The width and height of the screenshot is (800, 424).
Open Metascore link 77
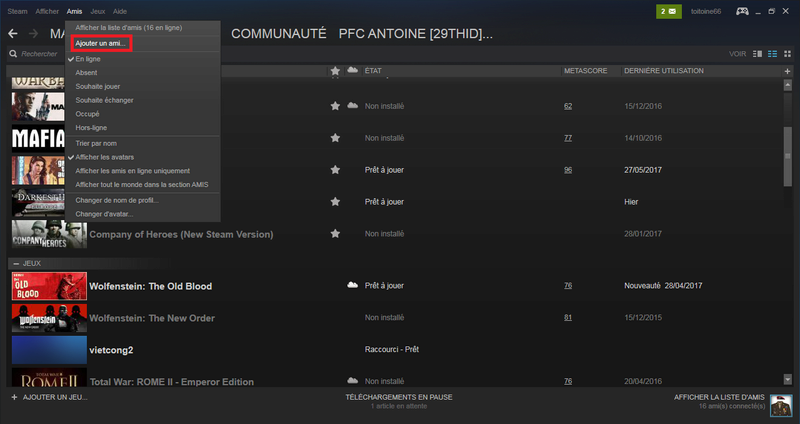(x=568, y=138)
